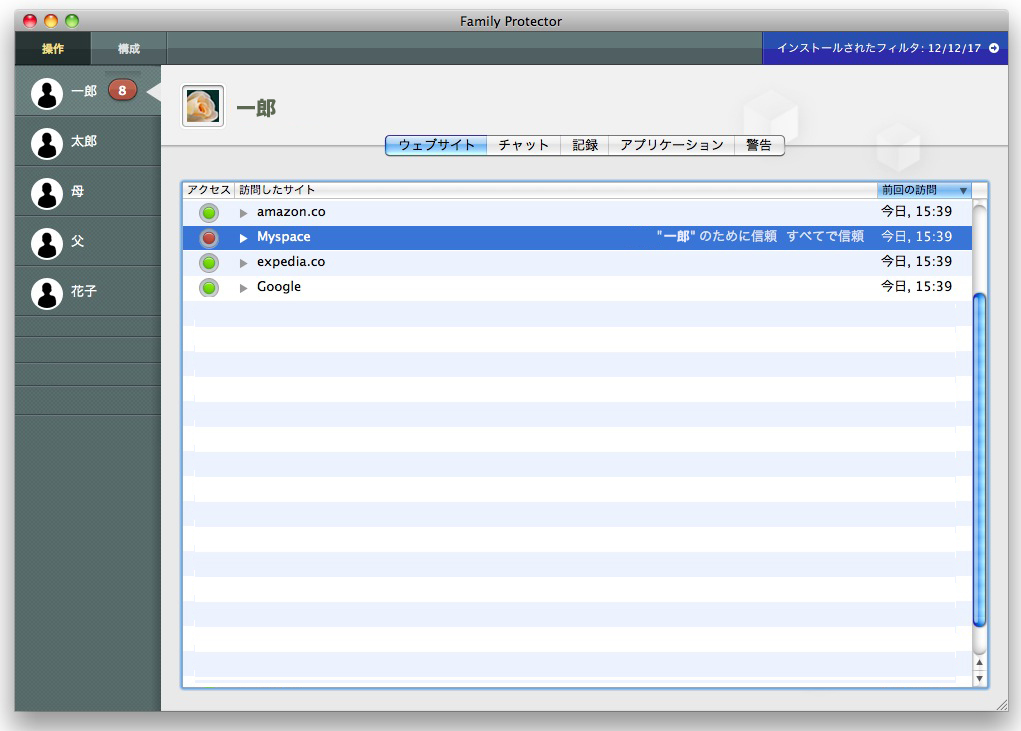Viewport: 1021px width, 731px height.
Task: Expand the Google row disclosure triangle
Action: tap(244, 288)
